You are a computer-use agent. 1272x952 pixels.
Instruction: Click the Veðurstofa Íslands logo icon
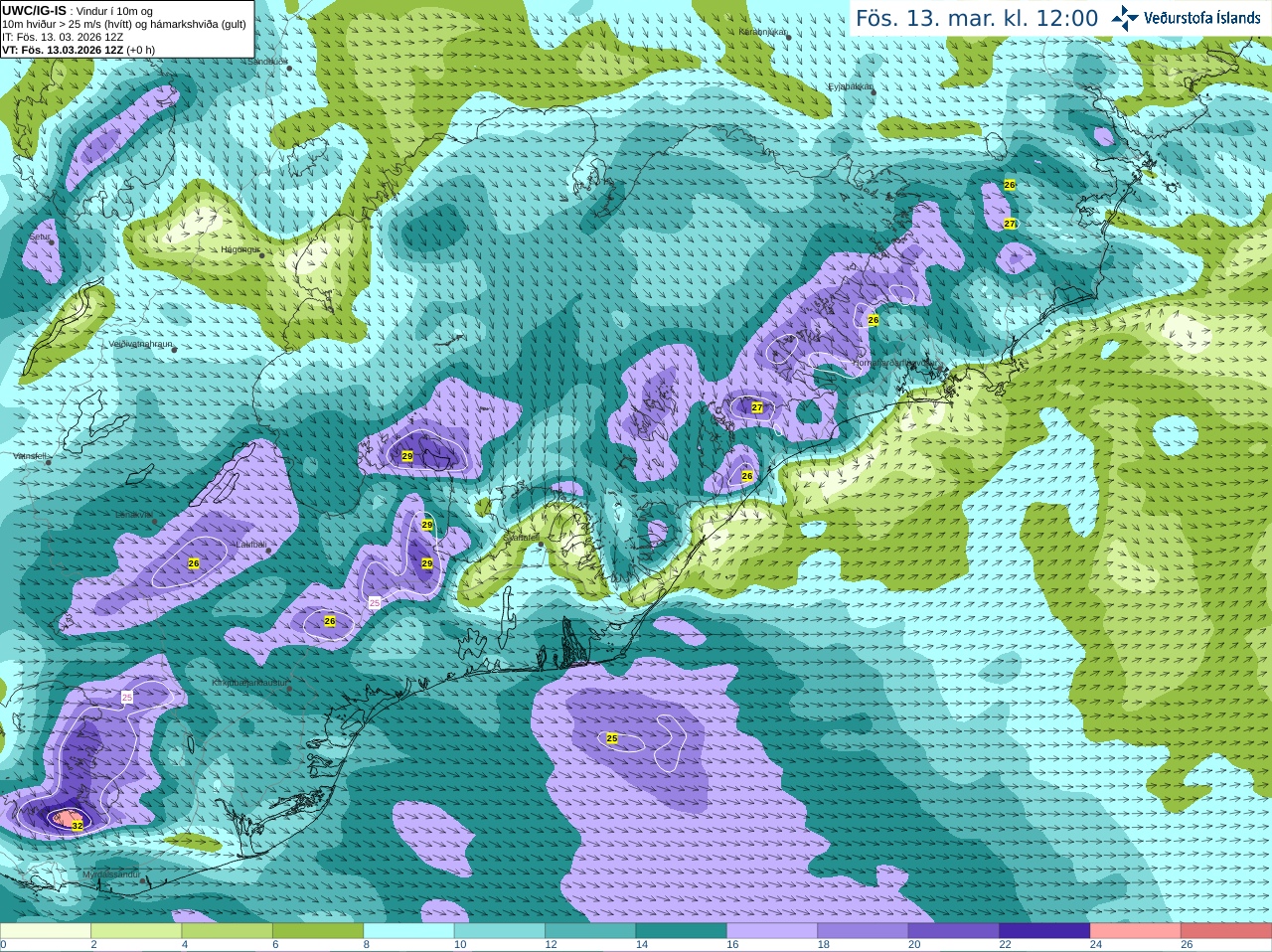[1125, 18]
